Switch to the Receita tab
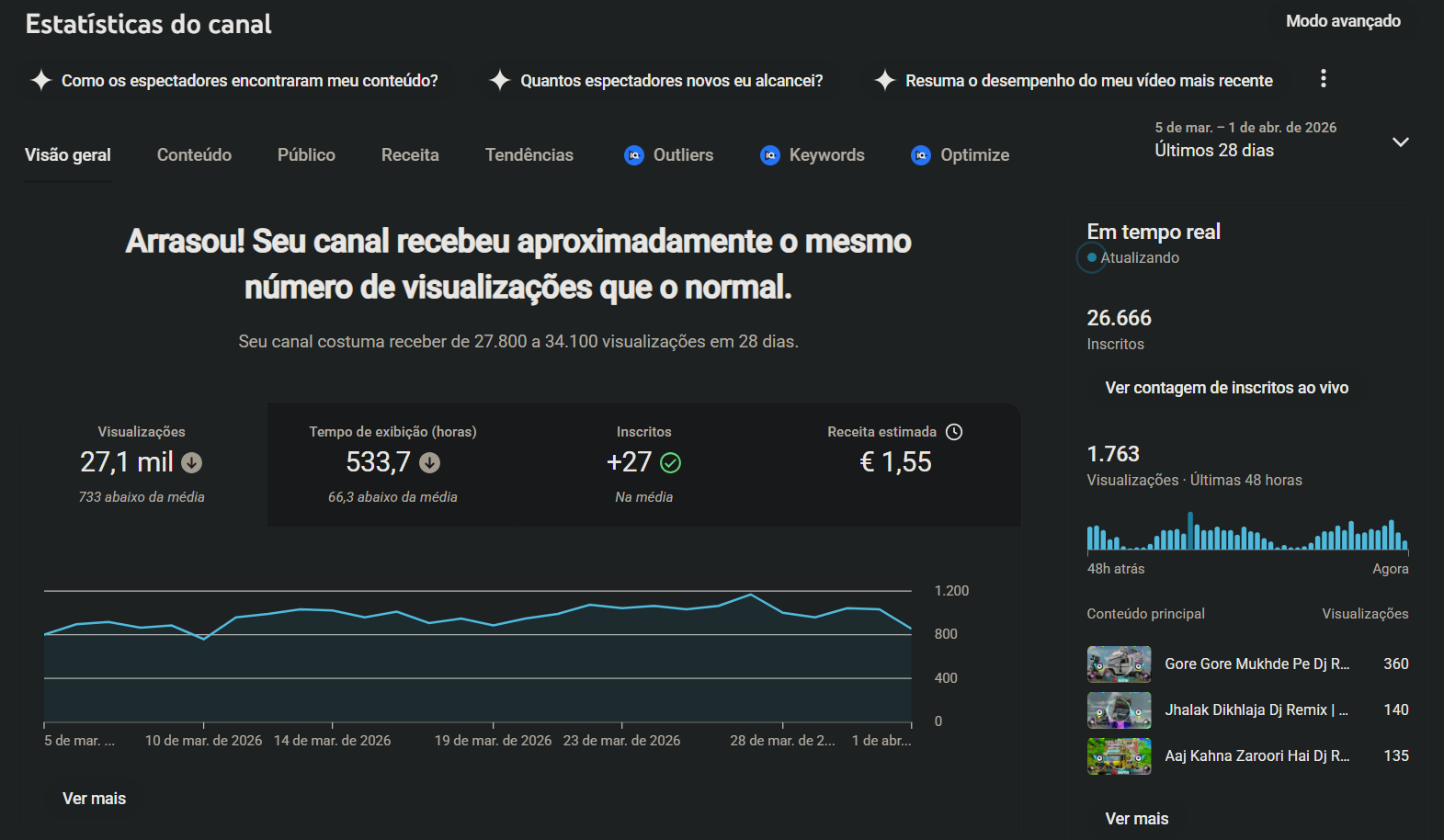 410,155
